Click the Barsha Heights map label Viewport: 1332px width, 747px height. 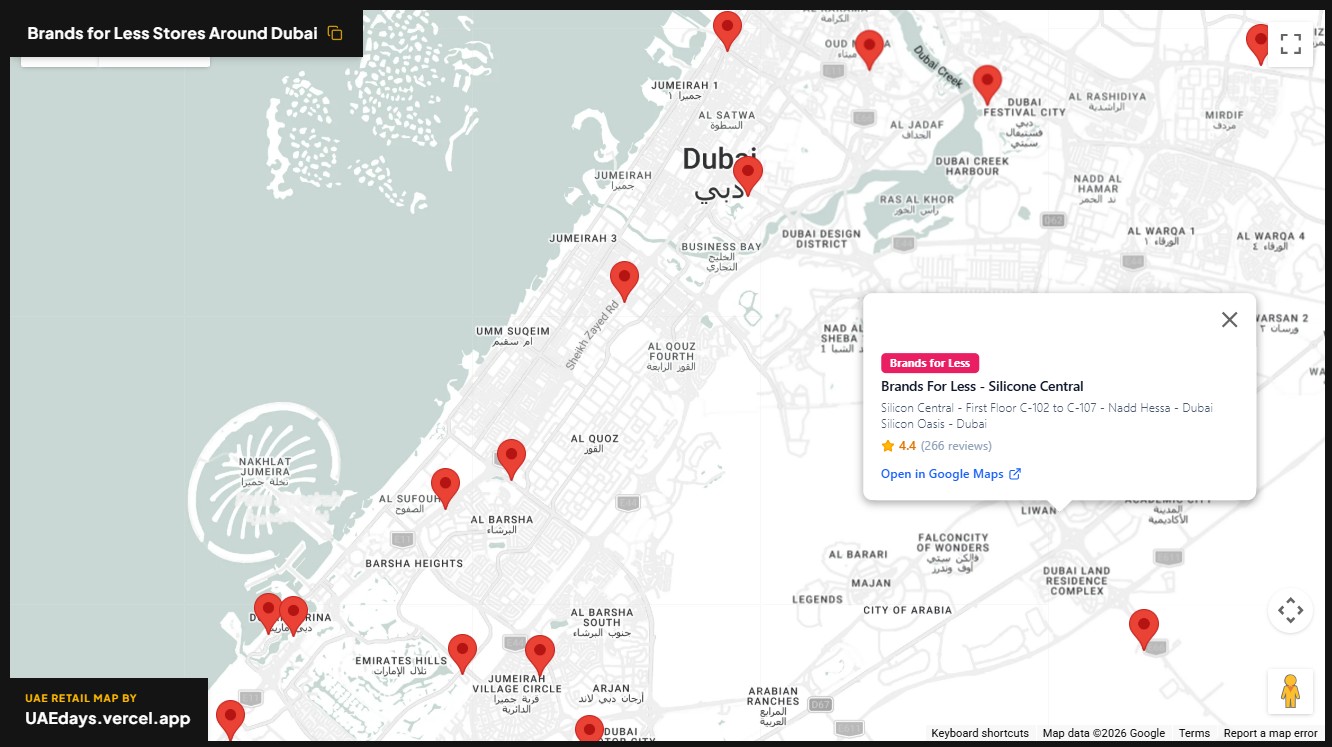click(414, 564)
